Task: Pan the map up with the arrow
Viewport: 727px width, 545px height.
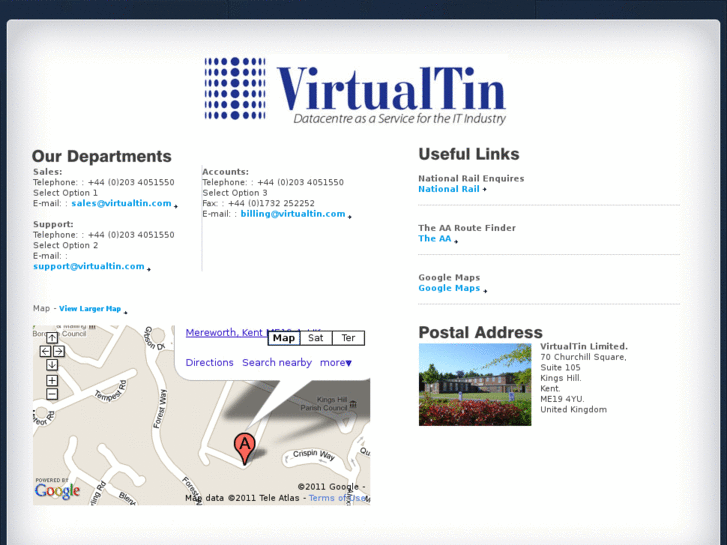Action: (x=52, y=338)
